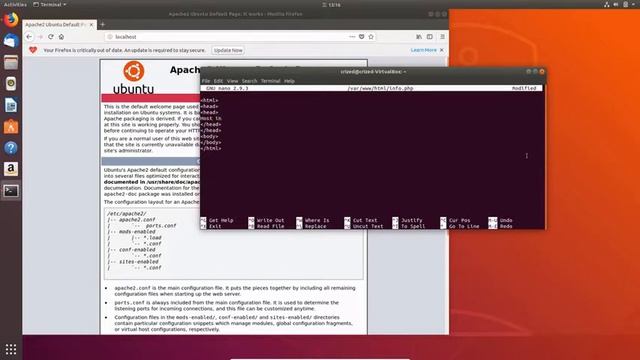Open Firefox page actions (three dots) menu
The width and height of the screenshot is (640, 360).
(x=352, y=37)
